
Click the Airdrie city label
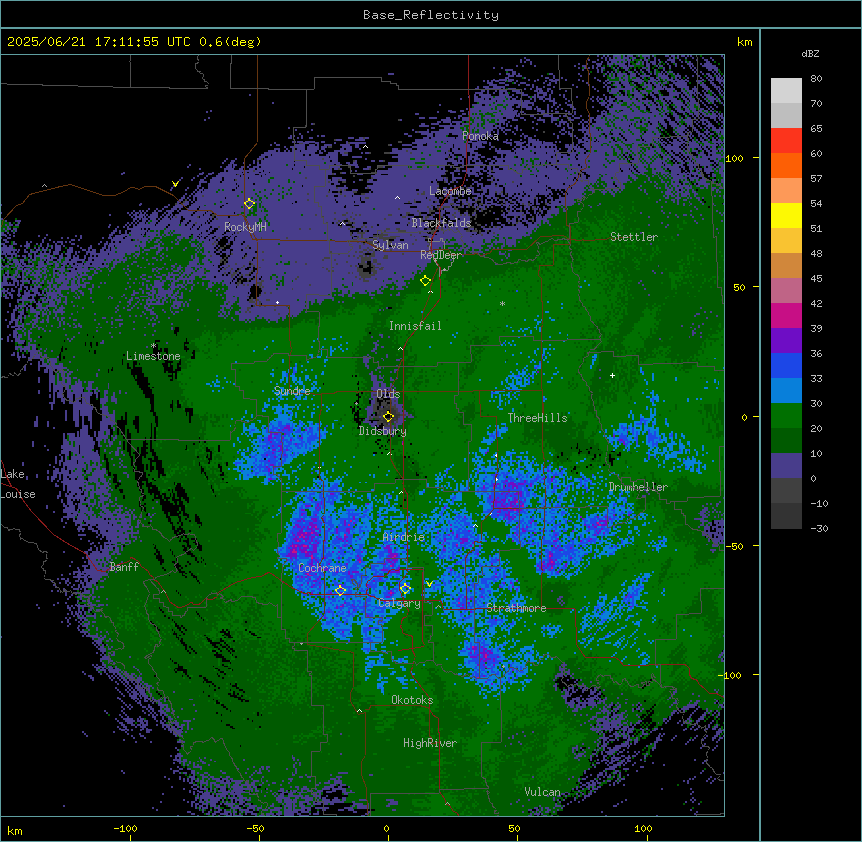[403, 537]
